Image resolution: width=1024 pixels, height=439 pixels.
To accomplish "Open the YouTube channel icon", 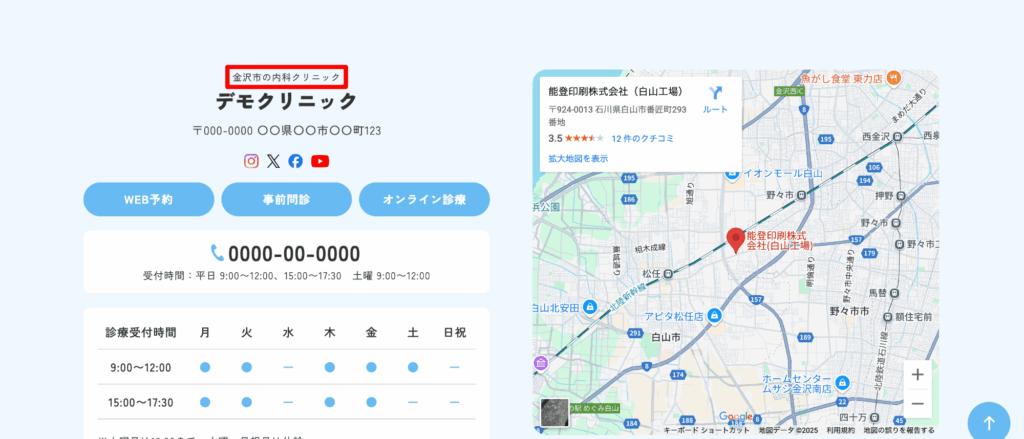I will click(x=320, y=161).
